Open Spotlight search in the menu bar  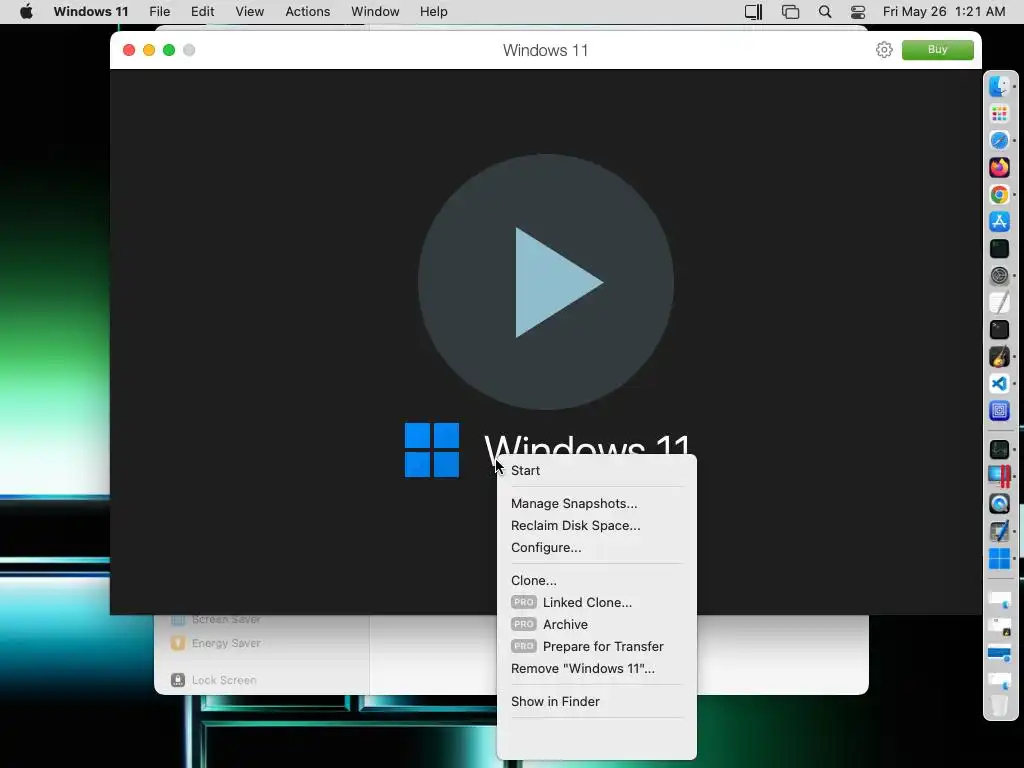pyautogui.click(x=825, y=12)
